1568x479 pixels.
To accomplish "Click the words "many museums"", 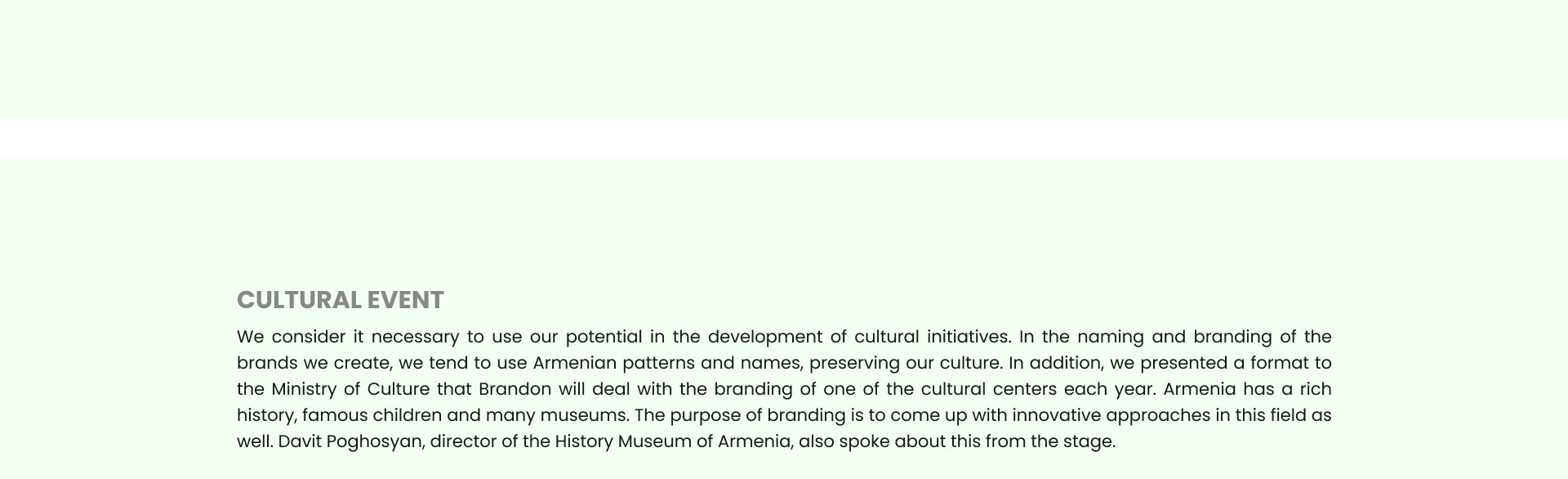I will (x=555, y=415).
